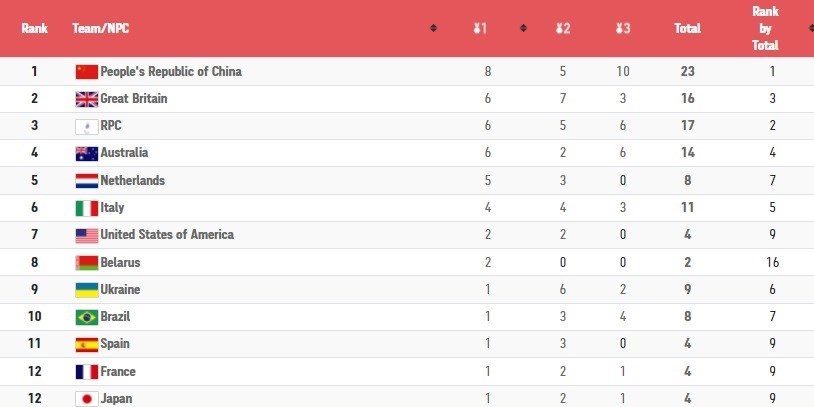The height and width of the screenshot is (407, 814).
Task: Click the People's Republic of China flag
Action: coord(87,72)
